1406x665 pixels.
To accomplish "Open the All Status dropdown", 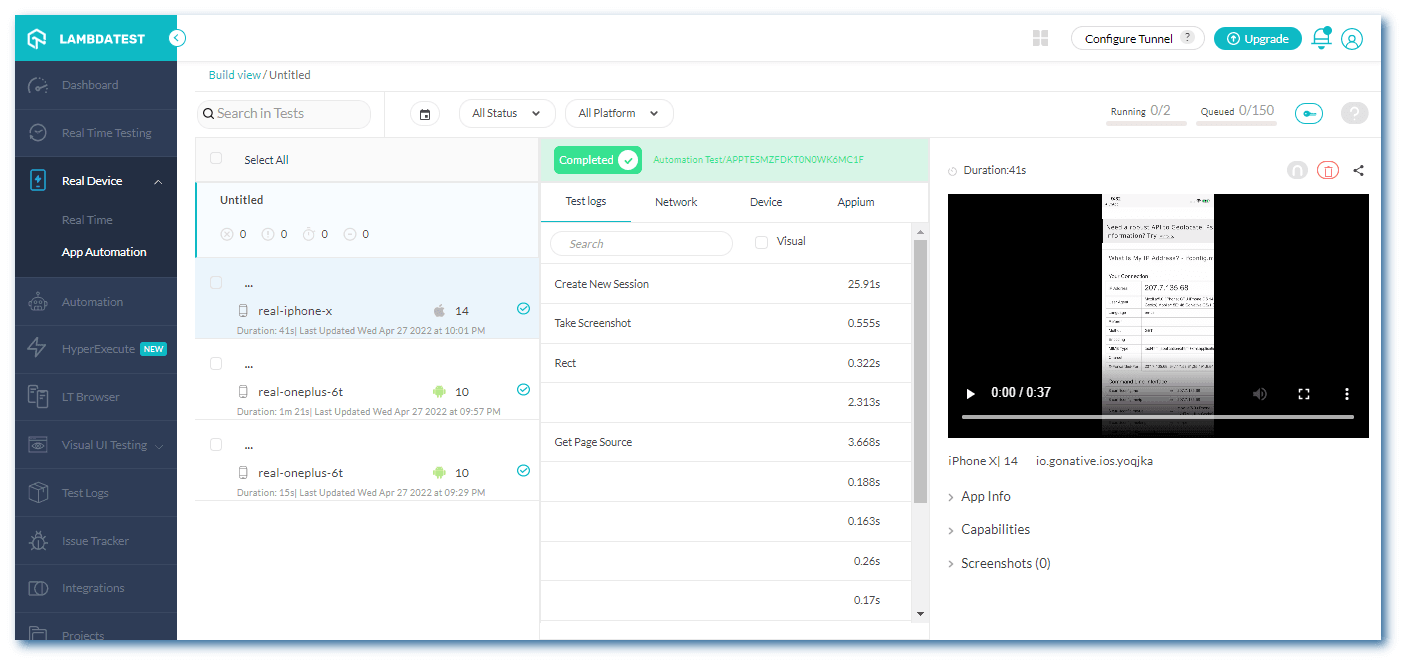I will click(x=506, y=113).
